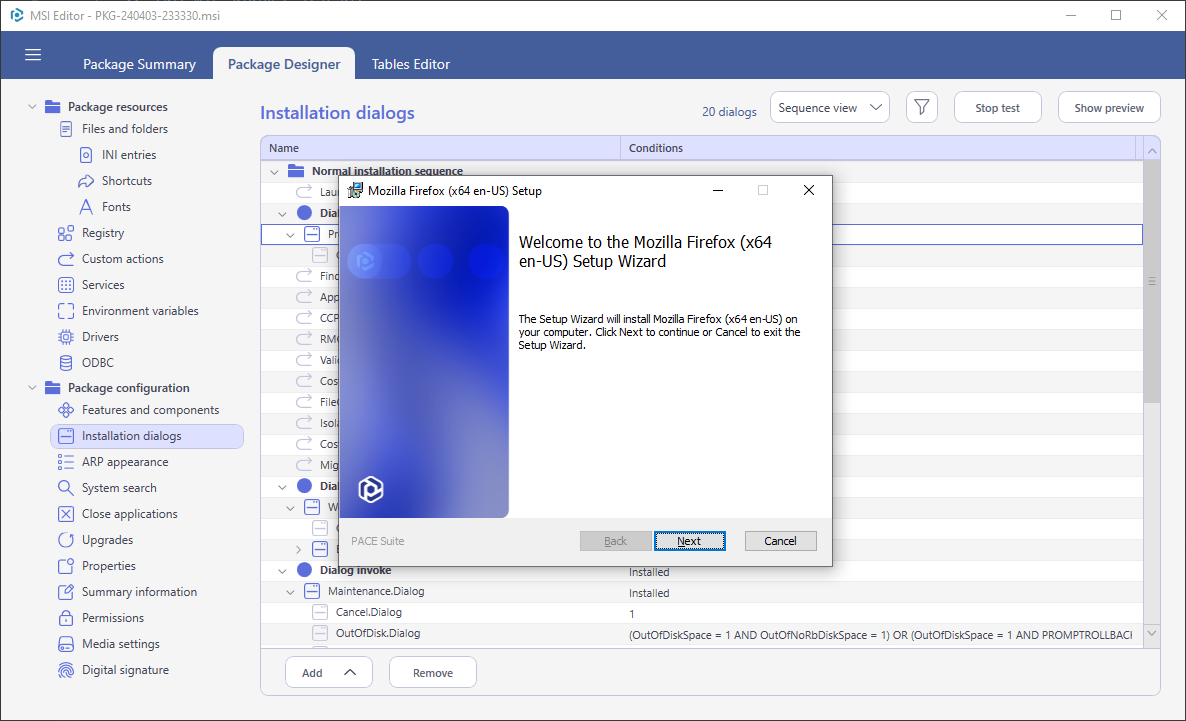Click the Close applications icon
The width and height of the screenshot is (1186, 721).
click(x=66, y=514)
